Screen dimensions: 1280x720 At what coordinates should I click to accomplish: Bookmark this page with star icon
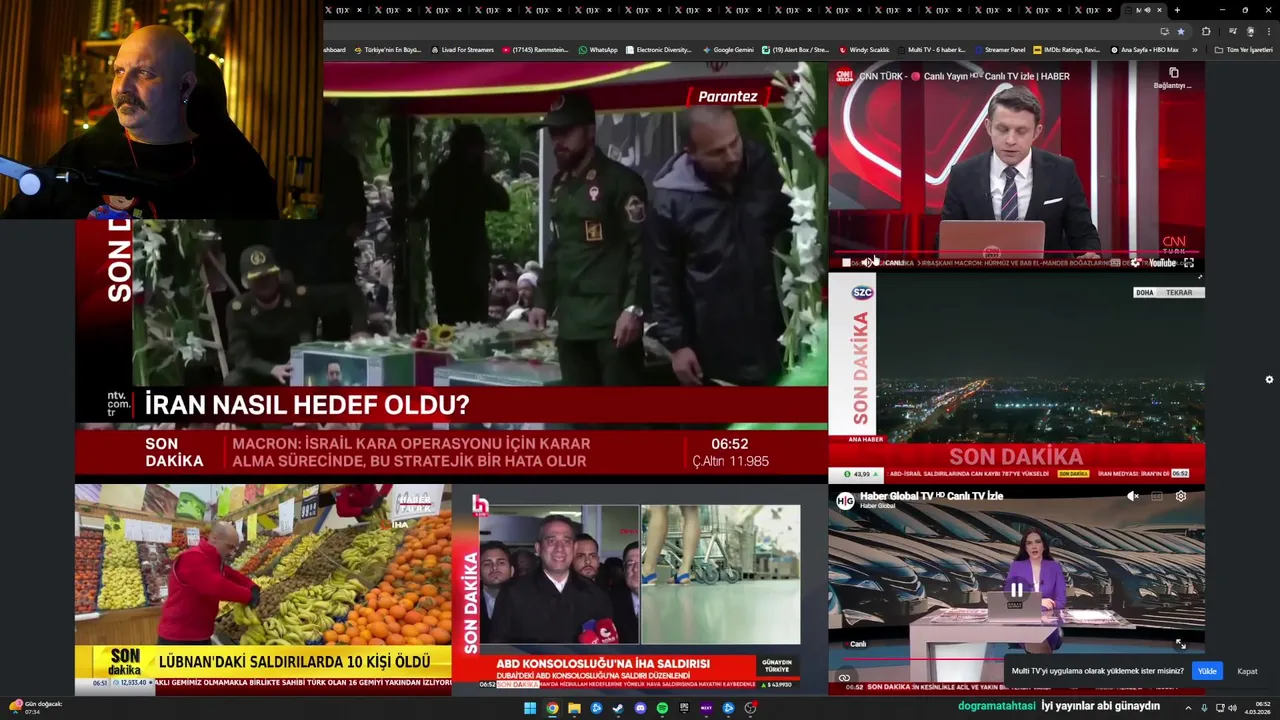(1181, 31)
